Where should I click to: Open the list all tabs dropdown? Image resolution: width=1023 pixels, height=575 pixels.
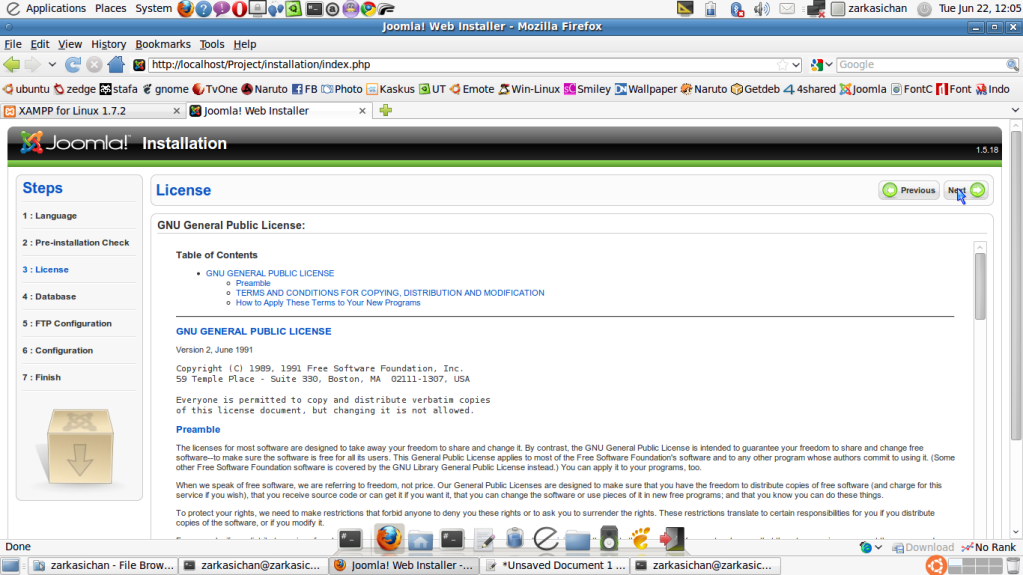tap(1015, 110)
